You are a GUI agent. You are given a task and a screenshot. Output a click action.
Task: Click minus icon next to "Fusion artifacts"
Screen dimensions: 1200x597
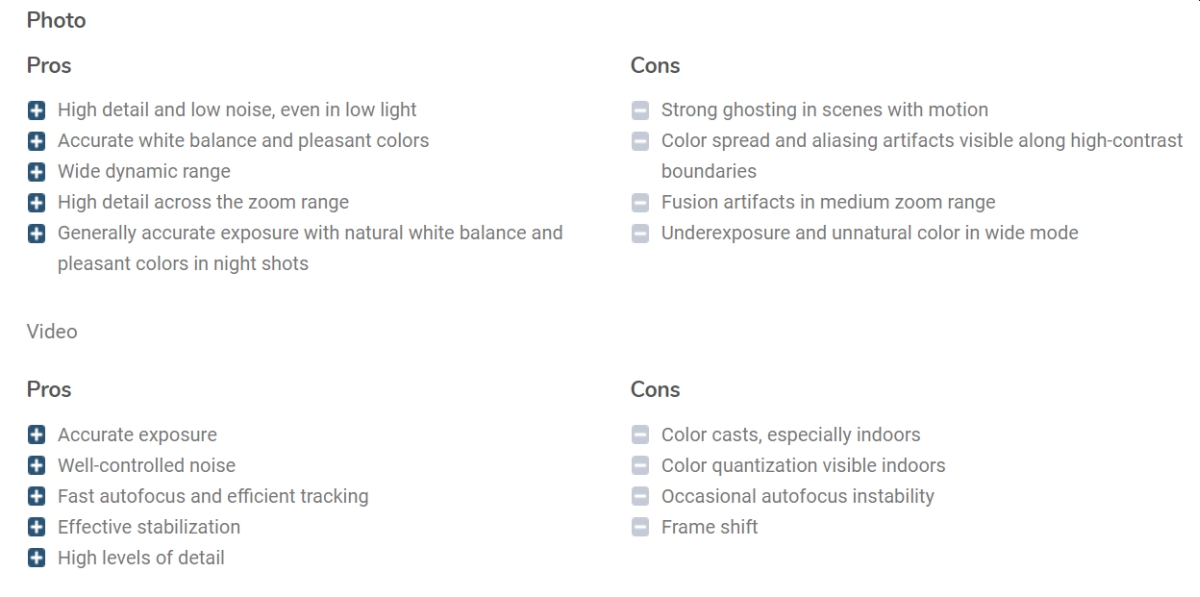tap(640, 203)
